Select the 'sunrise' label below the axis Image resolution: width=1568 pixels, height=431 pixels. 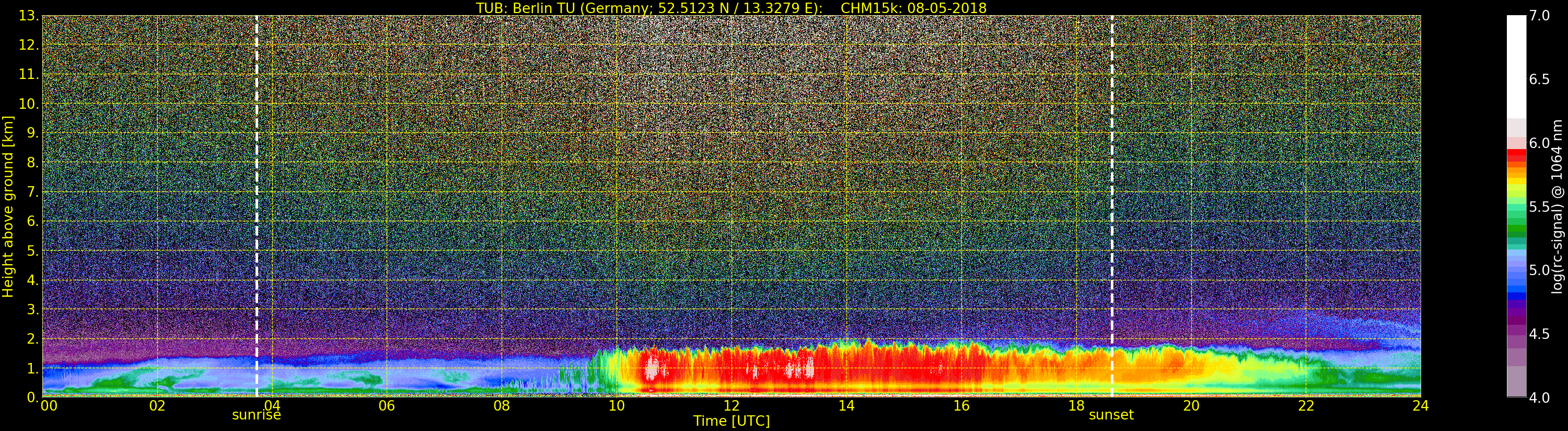(x=256, y=415)
